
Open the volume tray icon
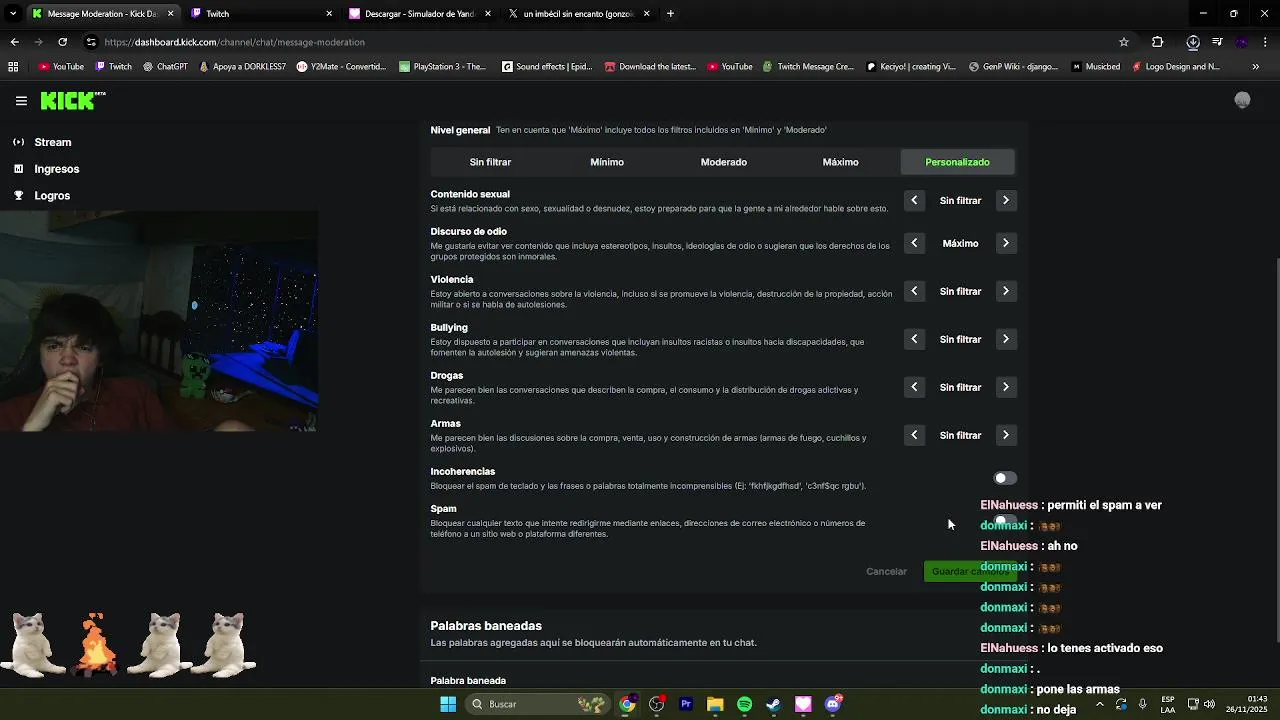point(1210,704)
